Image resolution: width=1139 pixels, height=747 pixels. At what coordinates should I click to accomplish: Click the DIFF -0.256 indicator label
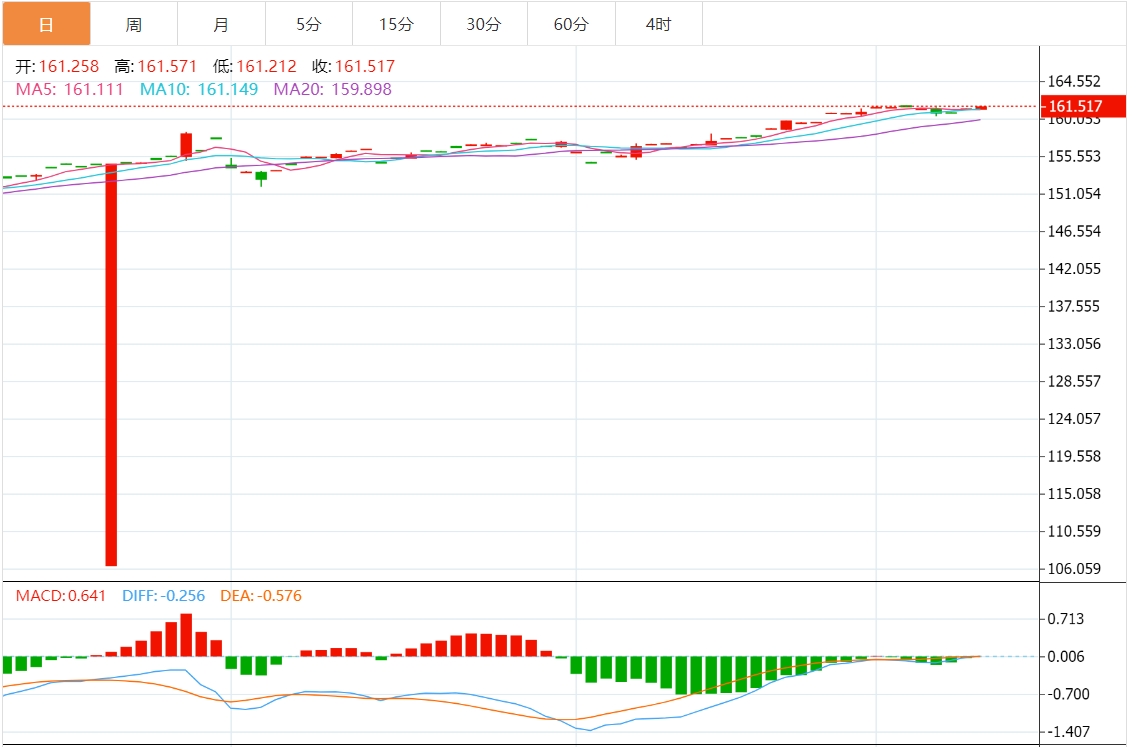[163, 596]
